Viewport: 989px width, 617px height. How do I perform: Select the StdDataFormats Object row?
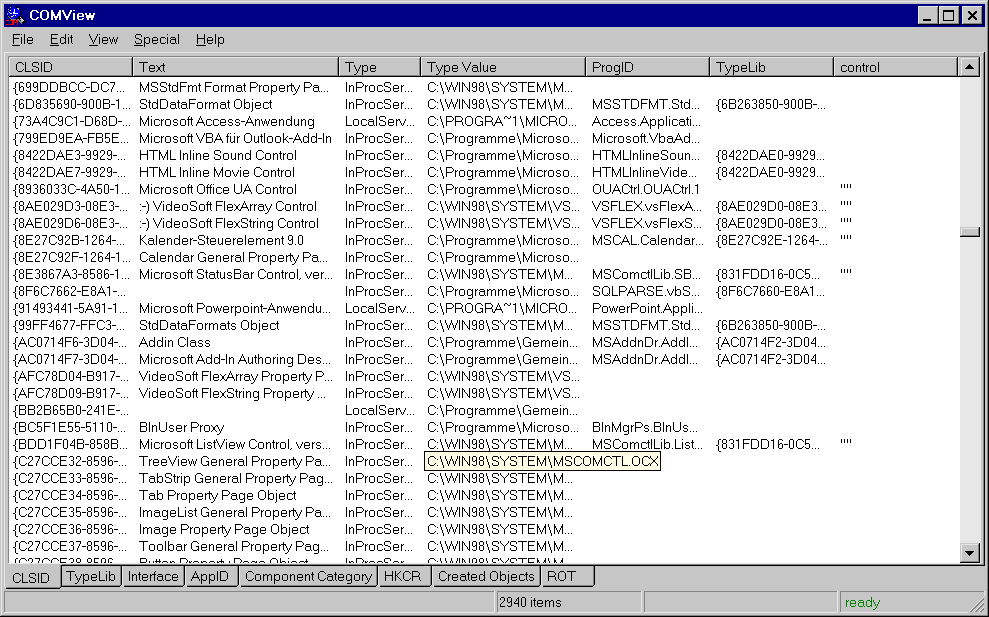484,326
